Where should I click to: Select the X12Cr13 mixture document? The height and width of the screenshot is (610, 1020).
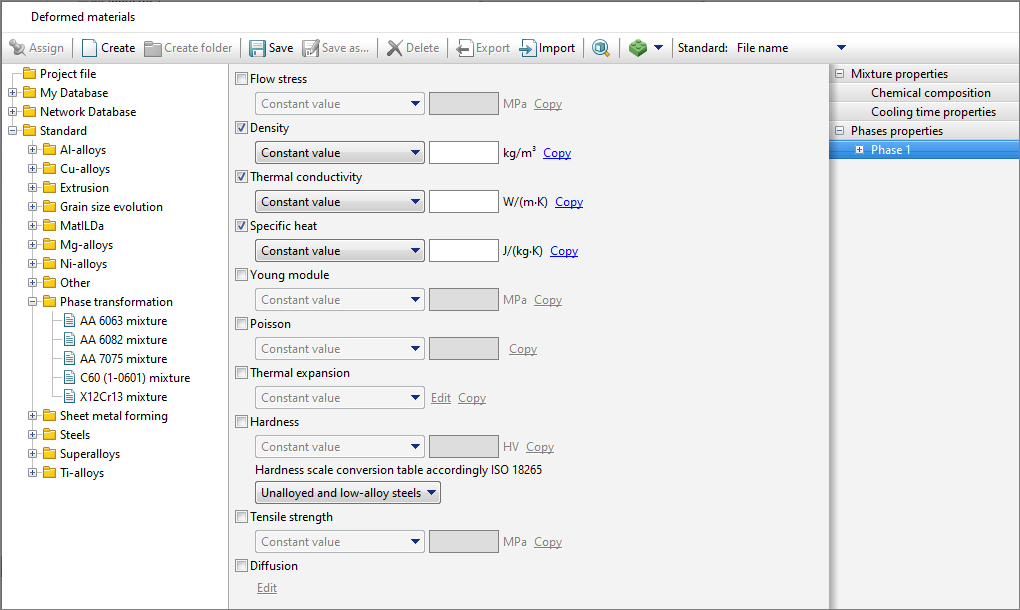point(123,397)
